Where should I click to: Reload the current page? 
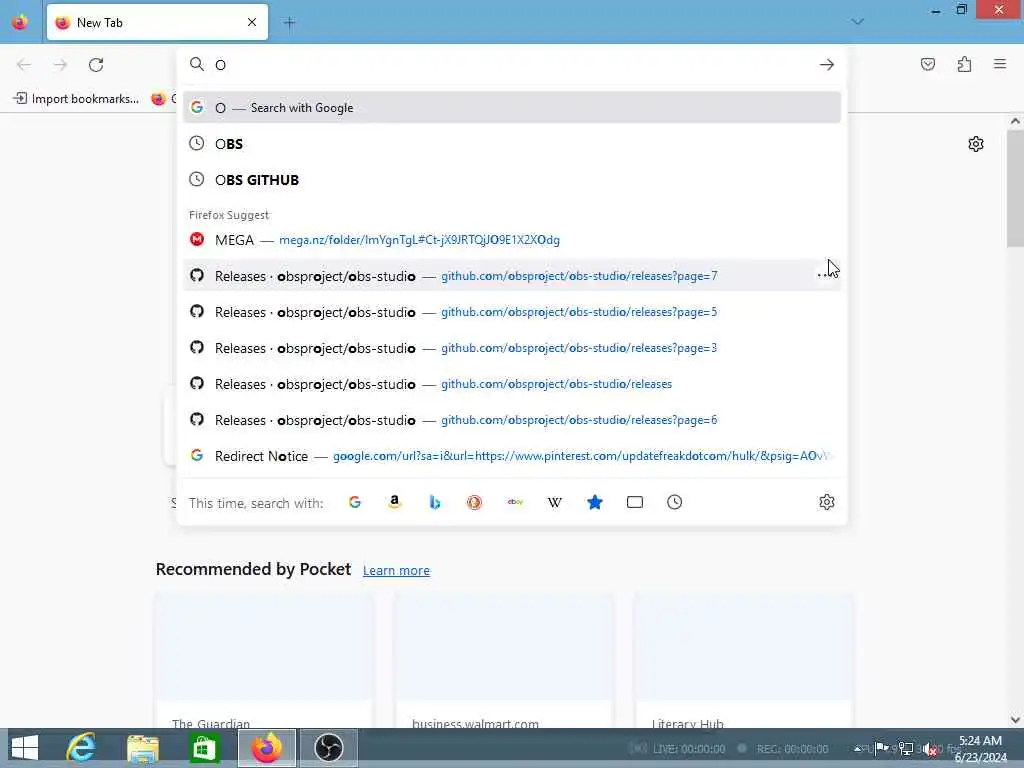(x=96, y=65)
